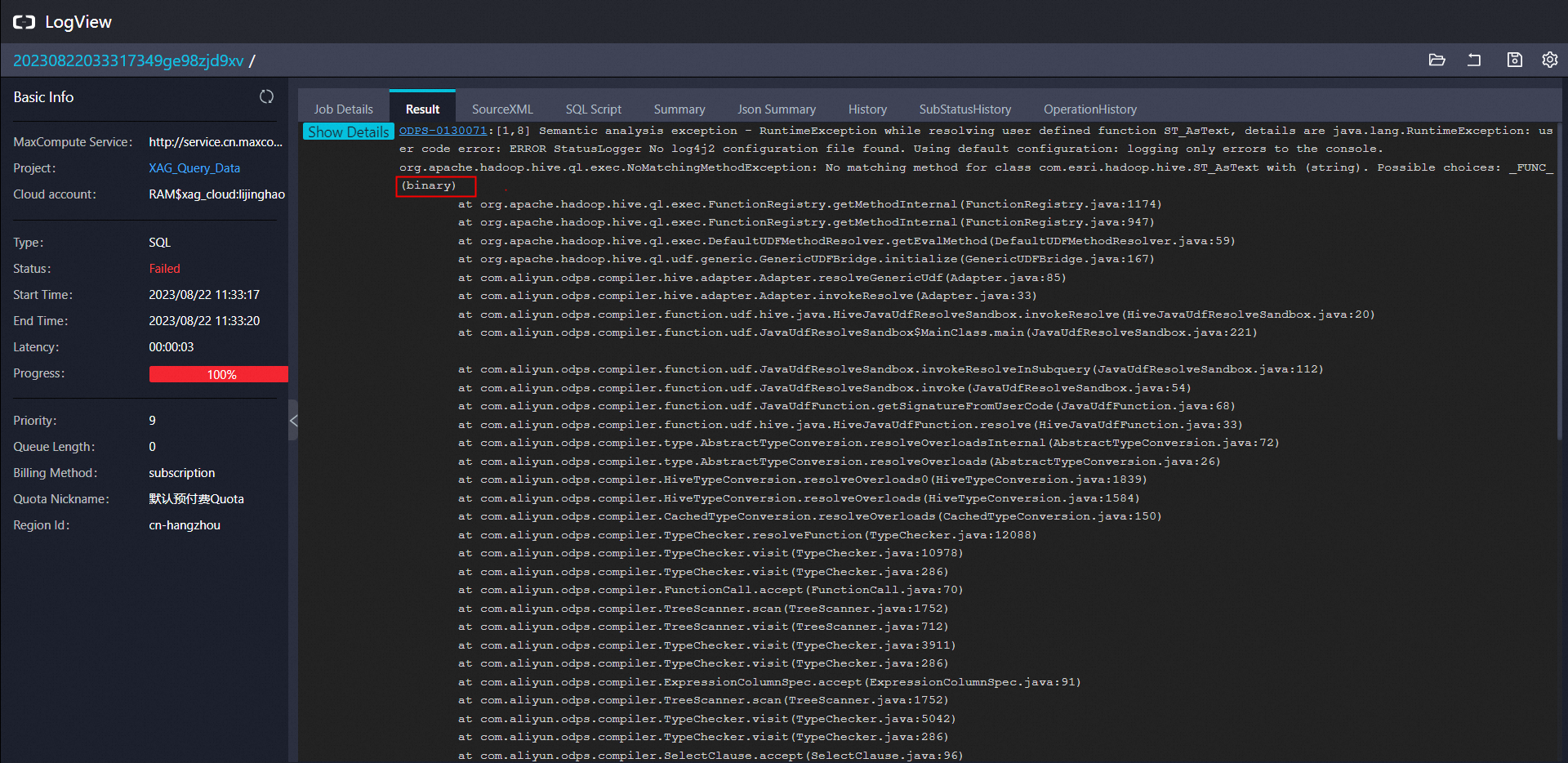Image resolution: width=1568 pixels, height=763 pixels.
Task: View the History tab
Action: (867, 109)
